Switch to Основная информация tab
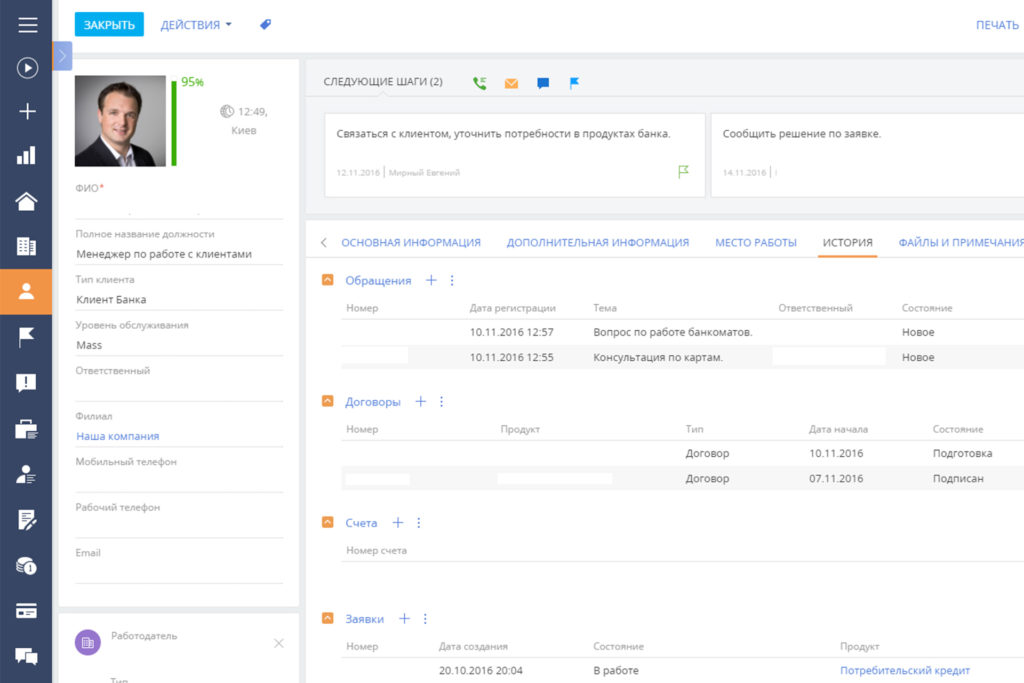 tap(411, 243)
